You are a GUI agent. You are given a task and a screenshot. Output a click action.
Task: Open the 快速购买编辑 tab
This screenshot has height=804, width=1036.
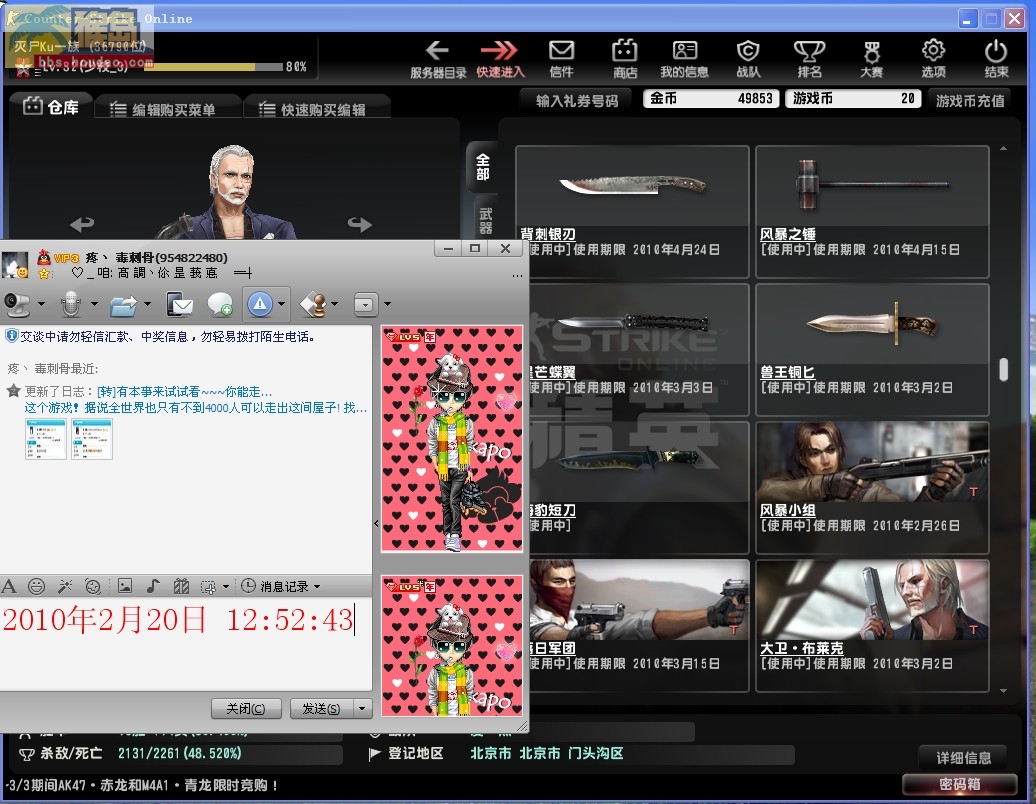[317, 108]
